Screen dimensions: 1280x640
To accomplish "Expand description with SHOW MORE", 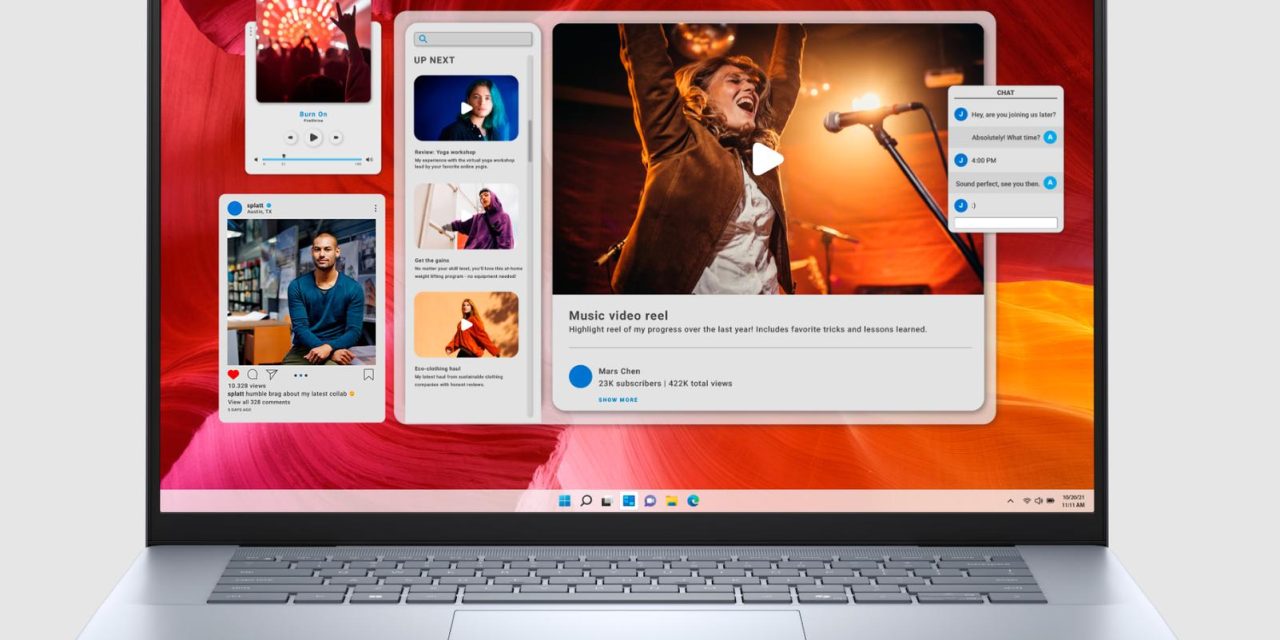I will 618,400.
